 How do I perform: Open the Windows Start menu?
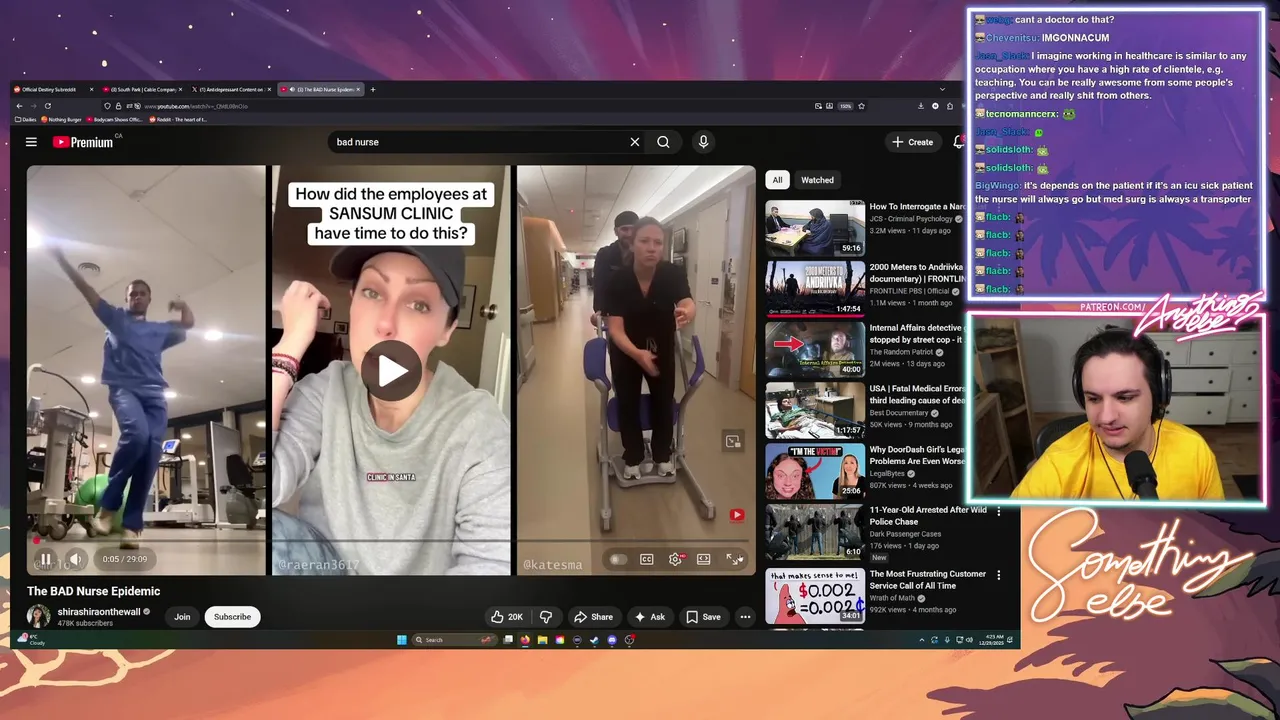(401, 640)
